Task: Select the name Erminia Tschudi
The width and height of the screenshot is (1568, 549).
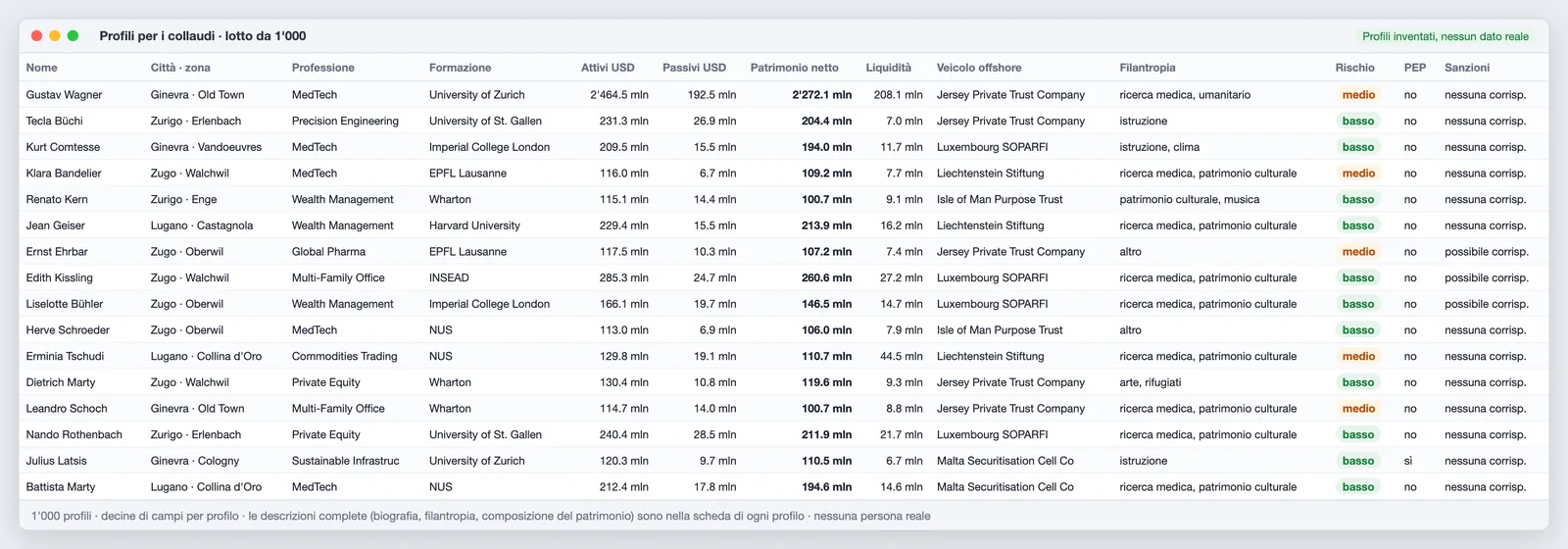Action: [65, 356]
